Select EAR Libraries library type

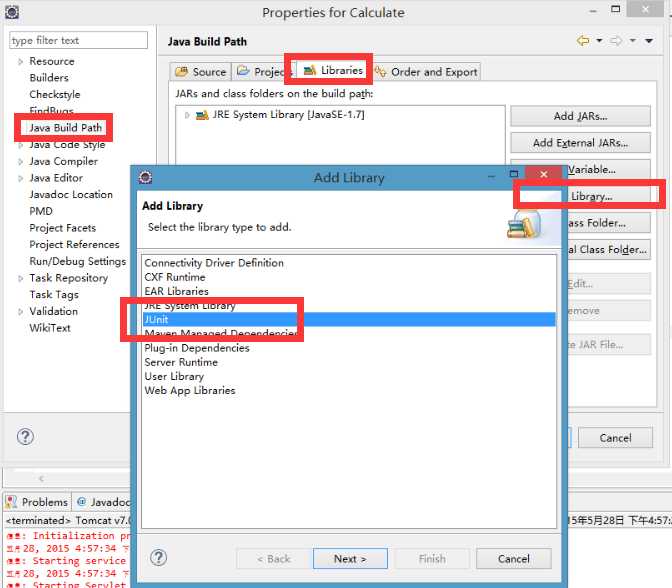[x=349, y=291]
